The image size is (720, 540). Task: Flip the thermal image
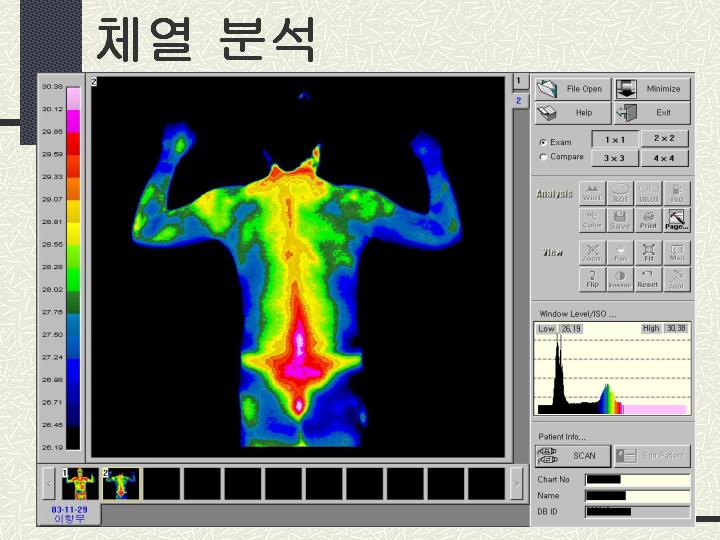pos(592,278)
